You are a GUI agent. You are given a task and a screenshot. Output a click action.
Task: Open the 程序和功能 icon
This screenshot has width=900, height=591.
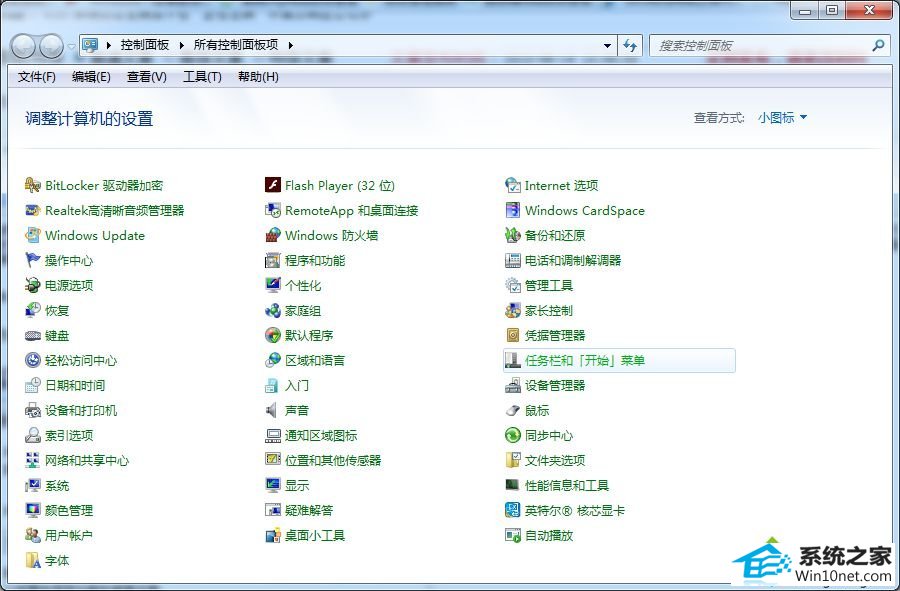pos(273,260)
